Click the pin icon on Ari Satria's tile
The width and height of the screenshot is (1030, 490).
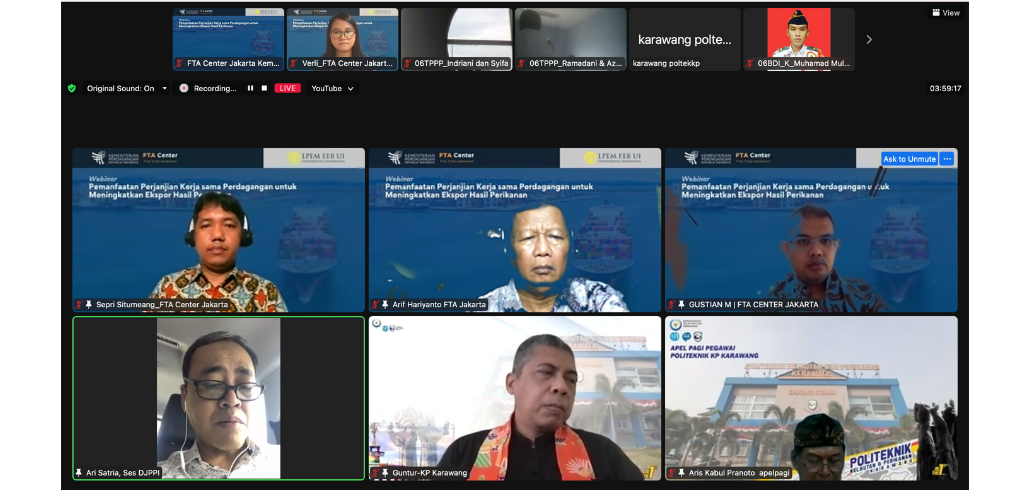pos(79,472)
